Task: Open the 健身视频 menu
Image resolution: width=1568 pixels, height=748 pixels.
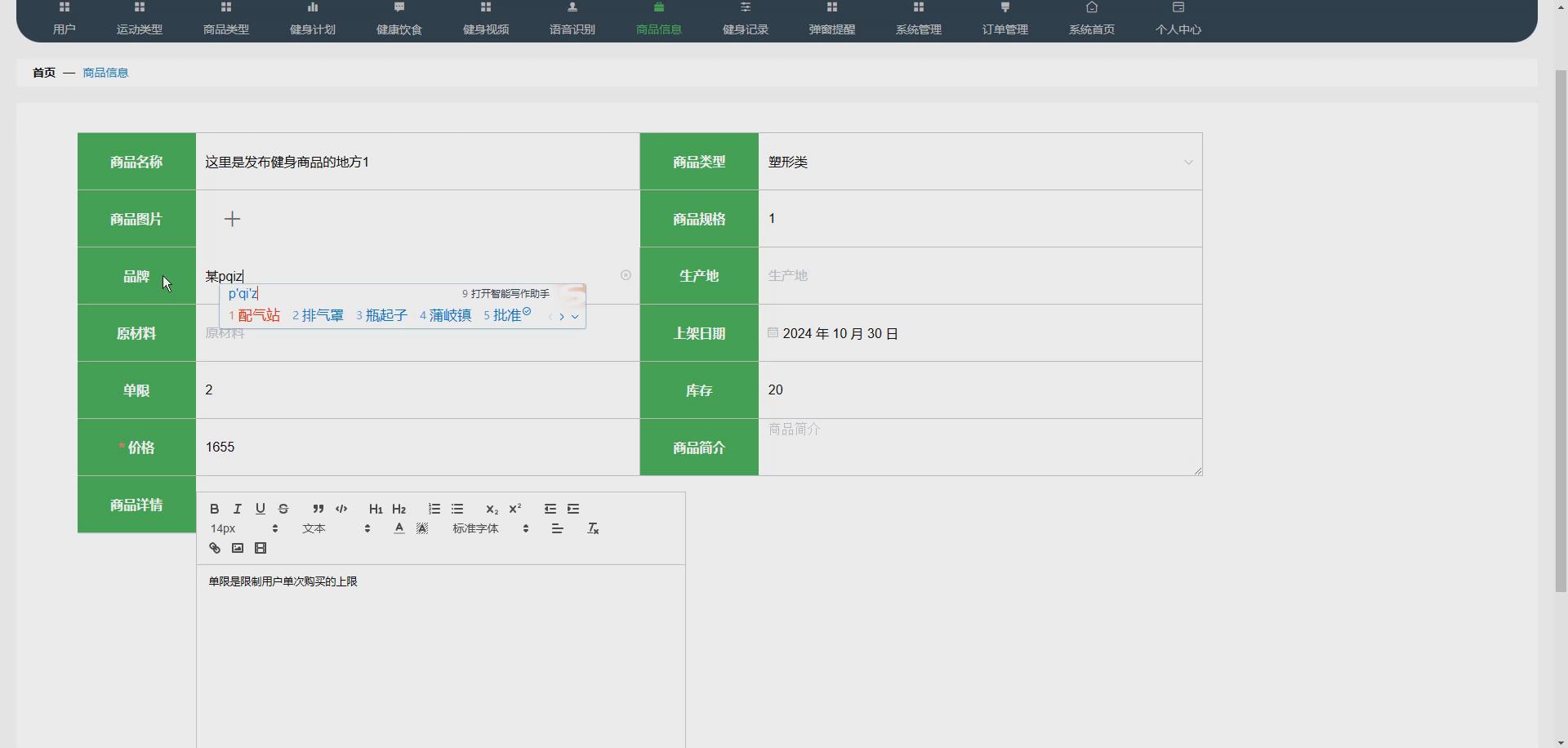Action: click(x=486, y=20)
